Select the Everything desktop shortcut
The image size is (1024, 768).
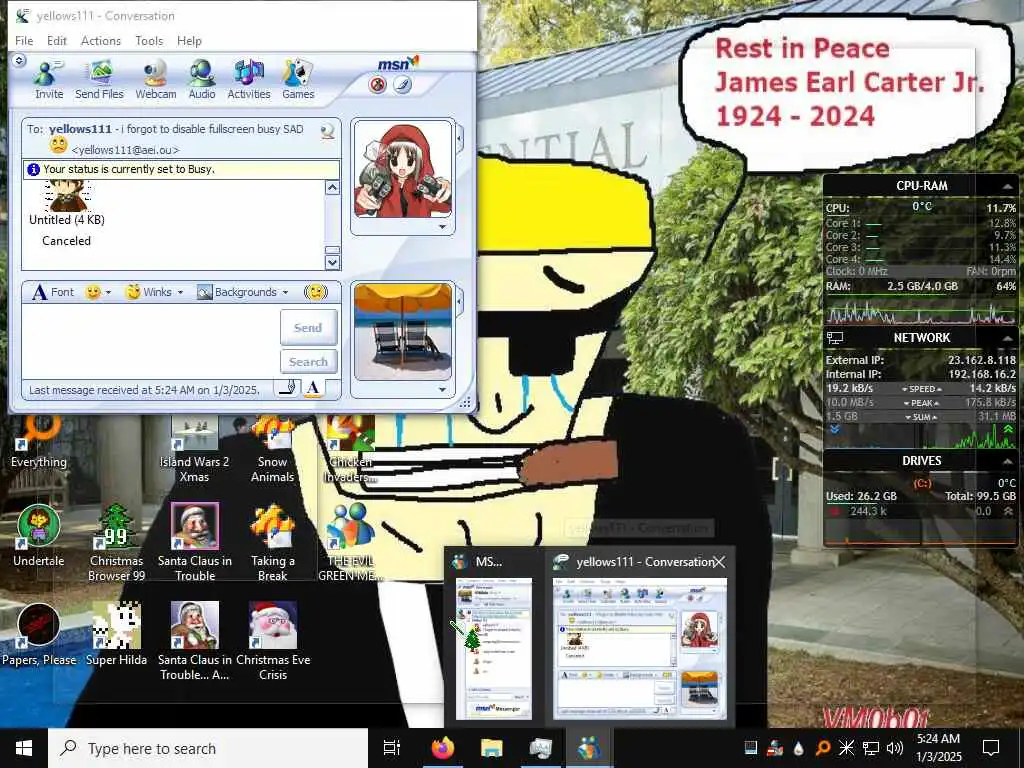(39, 442)
